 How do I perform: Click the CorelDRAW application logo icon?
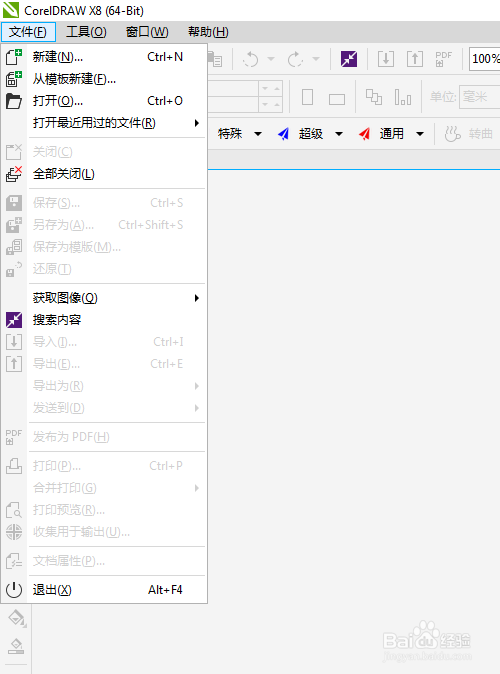[11, 10]
